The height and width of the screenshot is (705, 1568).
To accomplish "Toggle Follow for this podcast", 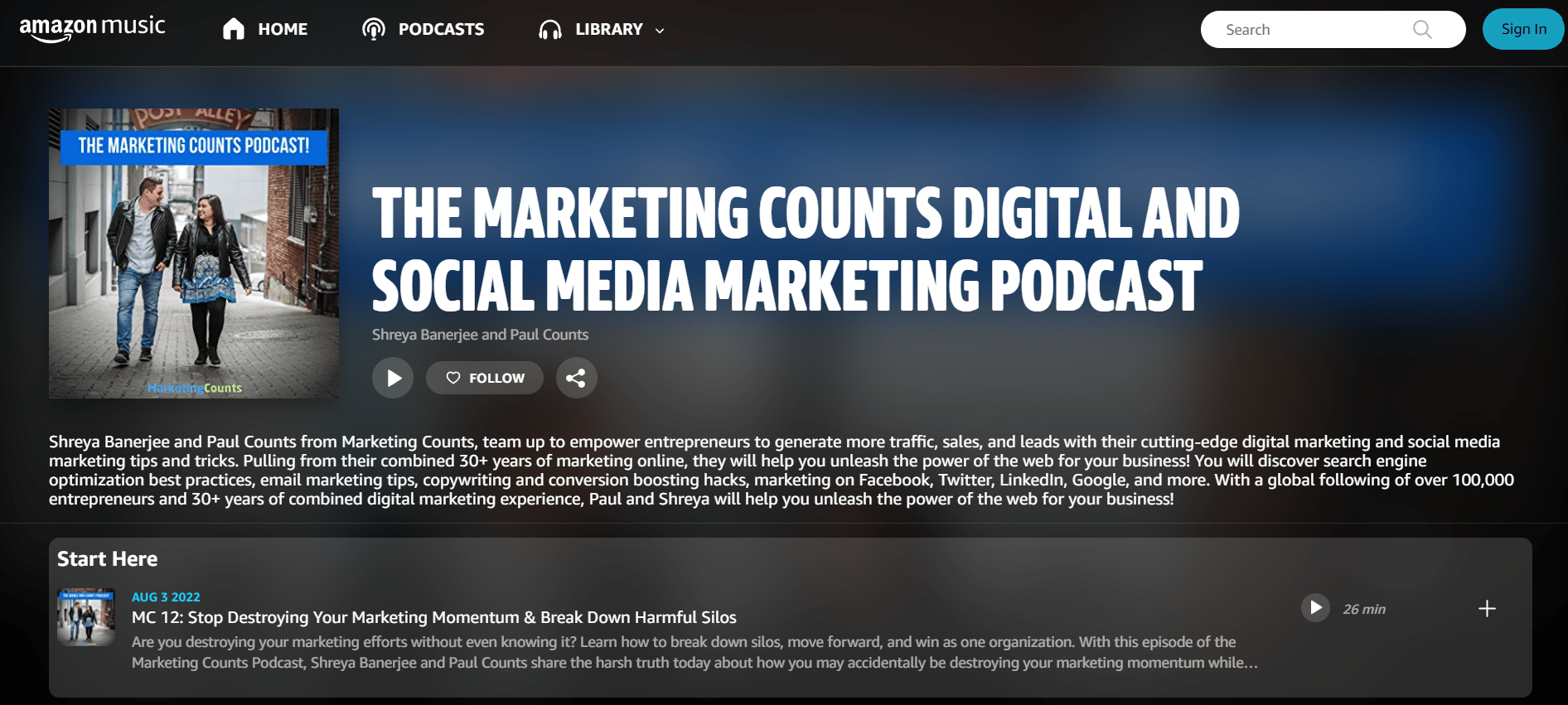I will pyautogui.click(x=485, y=379).
